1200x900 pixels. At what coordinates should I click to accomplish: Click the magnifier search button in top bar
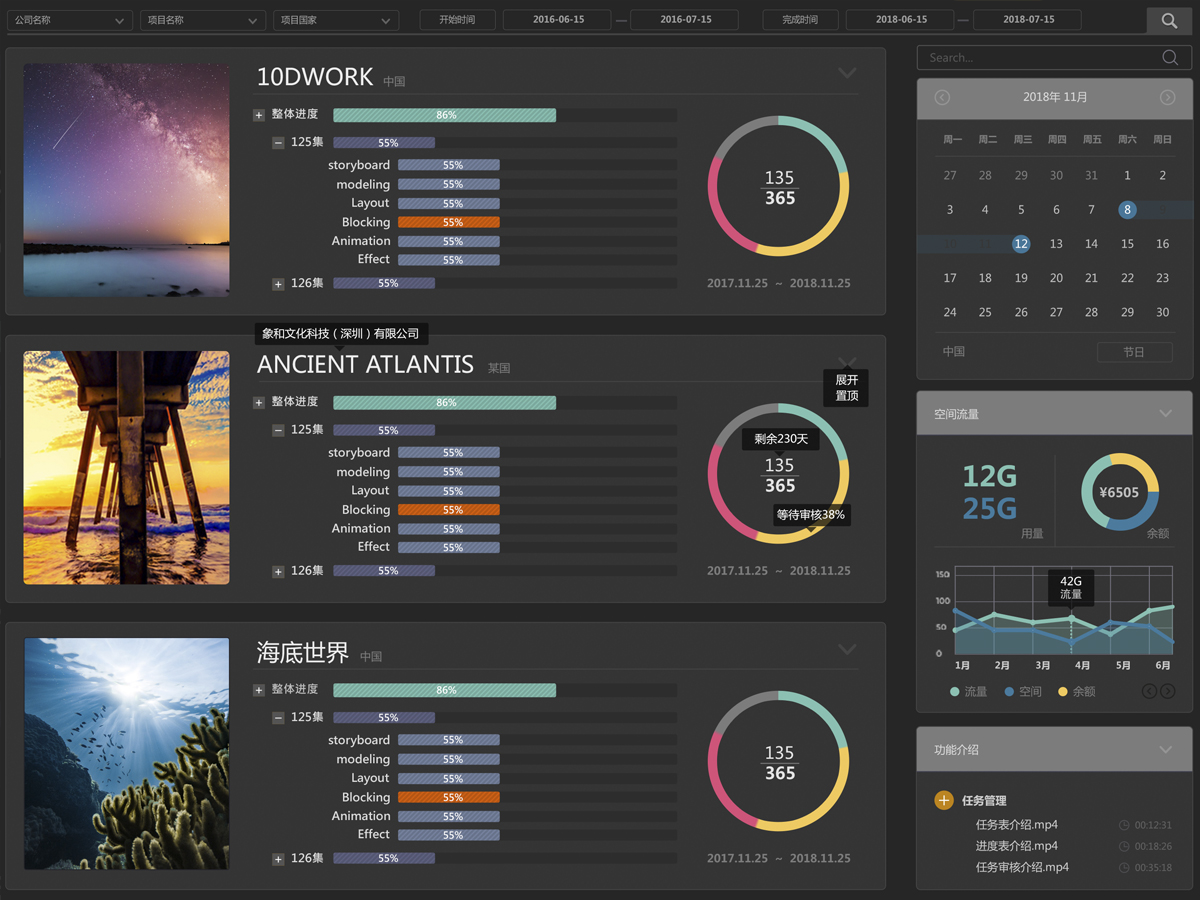(1169, 20)
